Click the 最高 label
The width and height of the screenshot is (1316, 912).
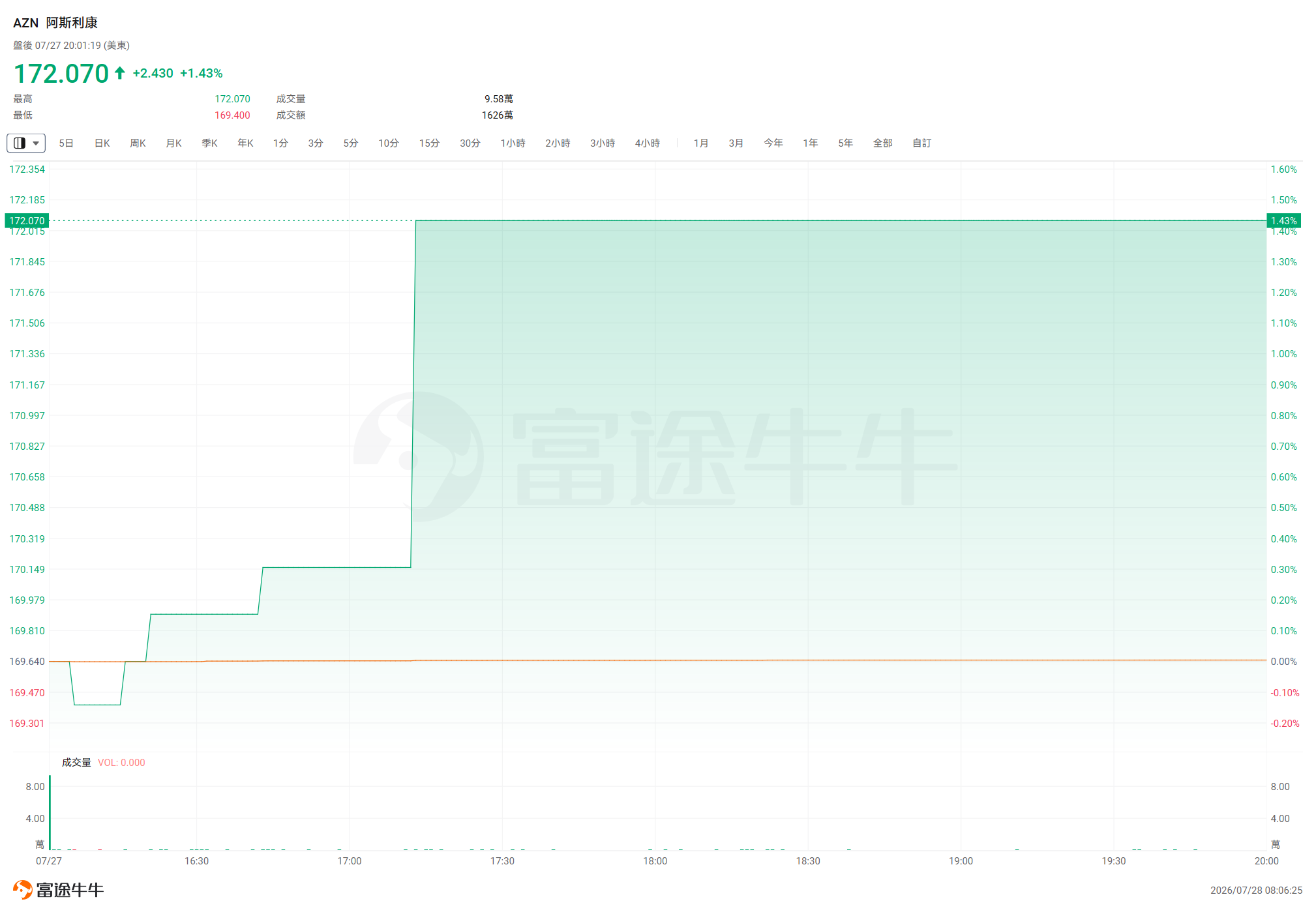click(23, 98)
